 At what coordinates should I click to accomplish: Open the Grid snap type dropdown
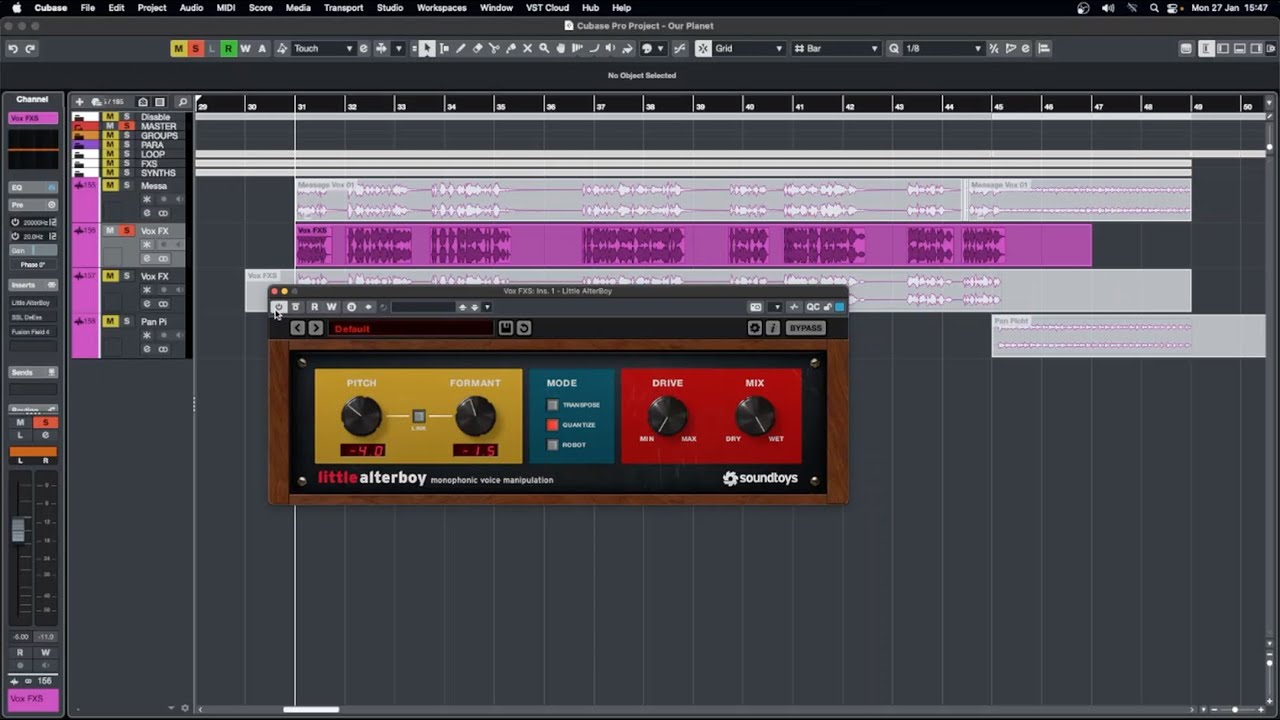pos(748,48)
